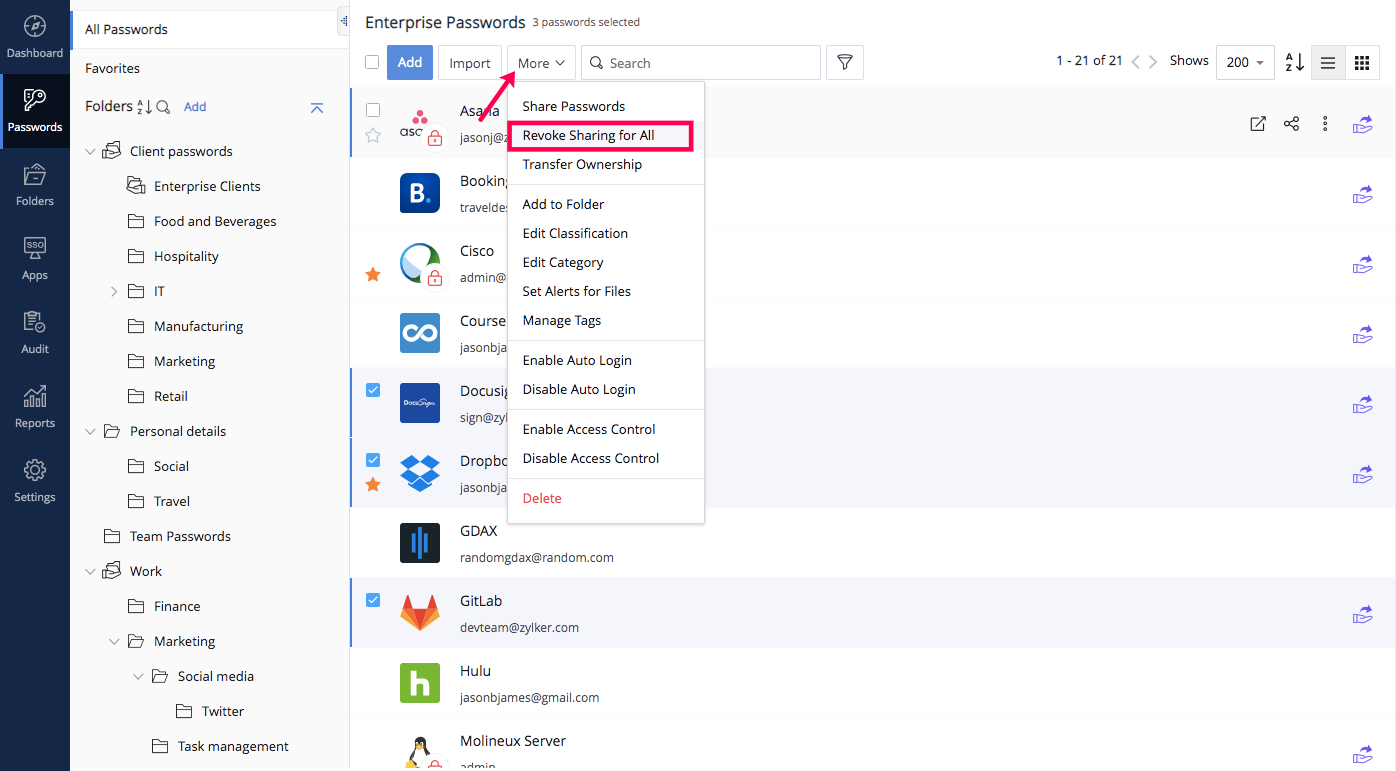Viewport: 1396px width, 771px height.
Task: Click Delete in the More menu
Action: click(606, 498)
